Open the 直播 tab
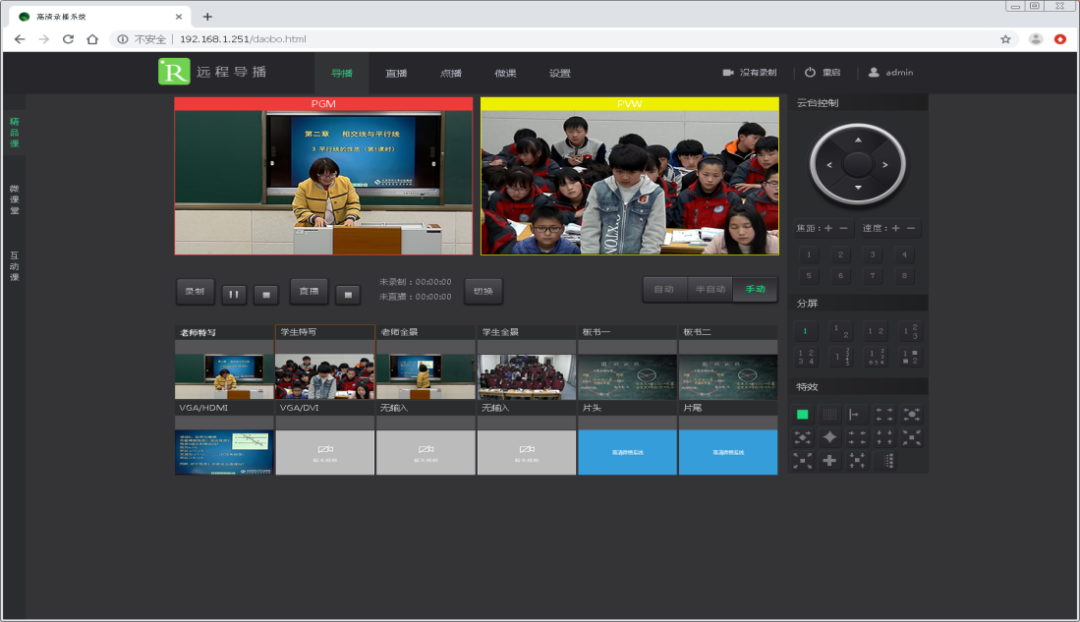1080x622 pixels. (x=396, y=73)
